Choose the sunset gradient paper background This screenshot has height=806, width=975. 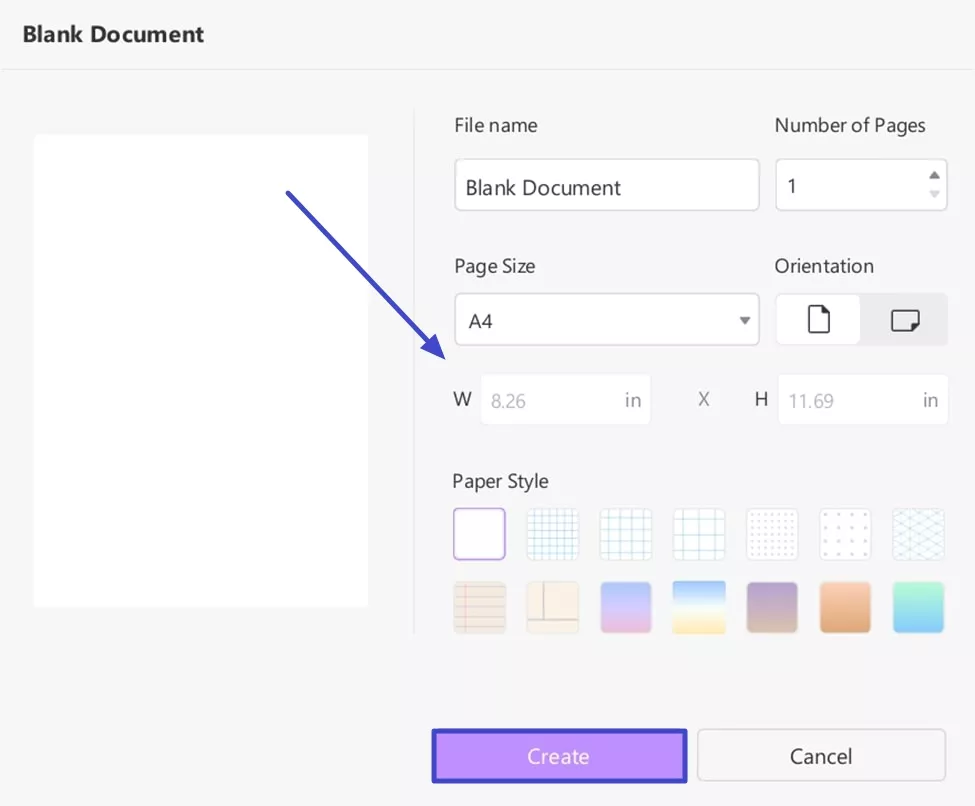(699, 607)
